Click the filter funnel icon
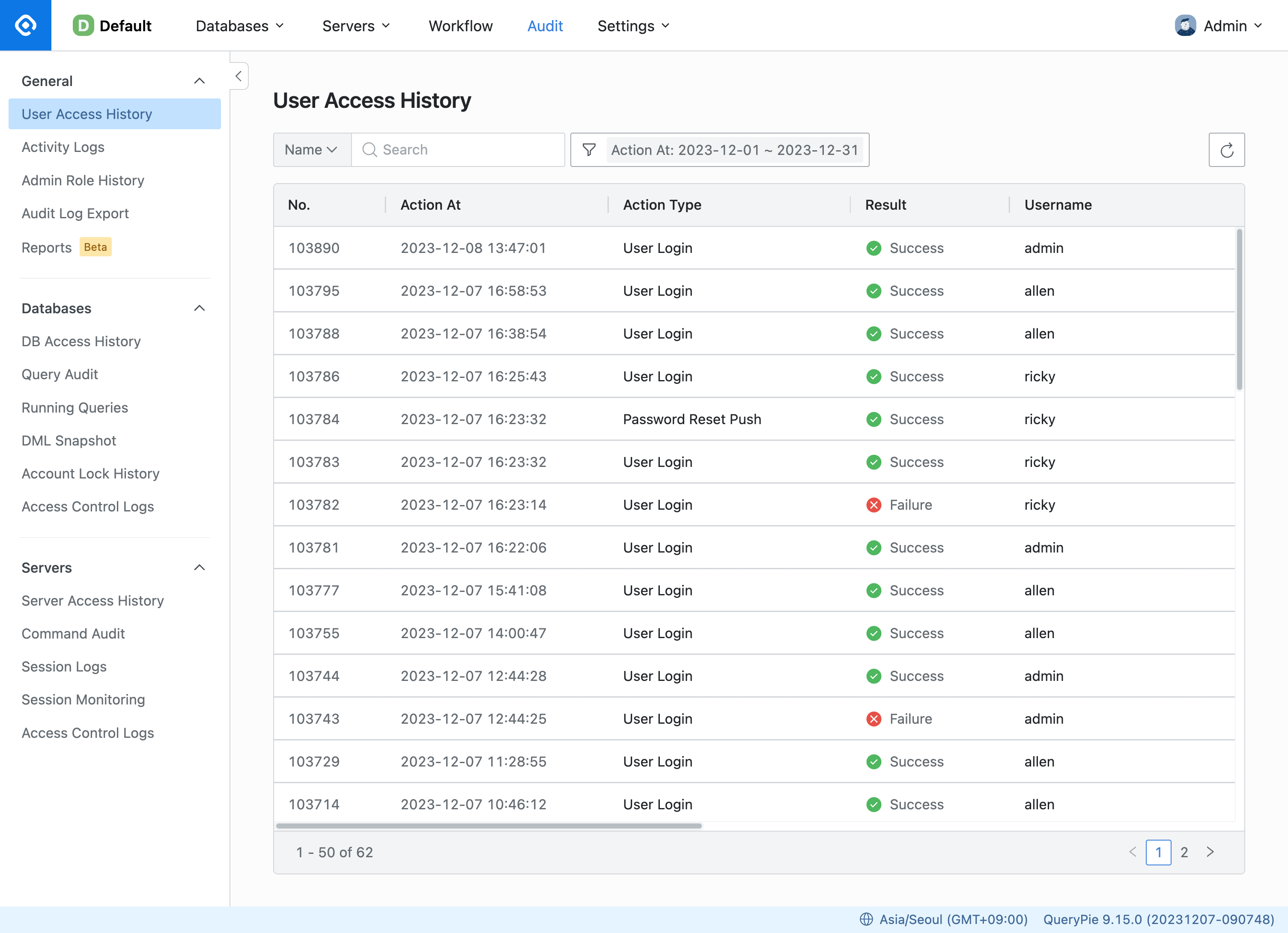Viewport: 1288px width, 933px height. click(x=590, y=150)
